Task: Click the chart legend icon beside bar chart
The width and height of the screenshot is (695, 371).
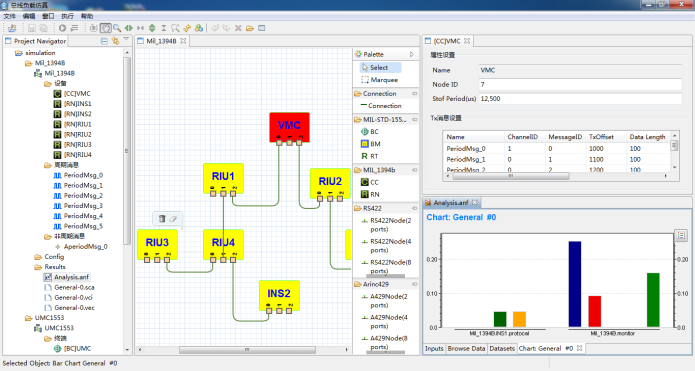Action: tap(681, 235)
